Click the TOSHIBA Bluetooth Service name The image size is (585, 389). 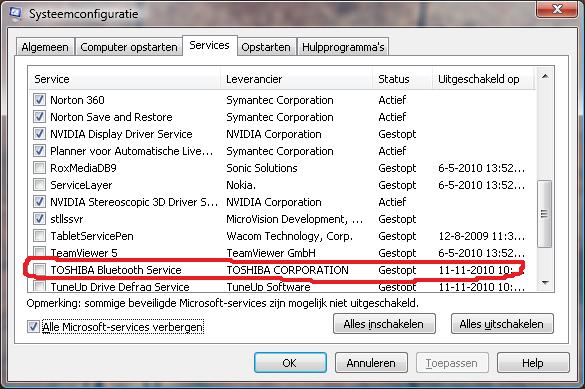pyautogui.click(x=116, y=270)
